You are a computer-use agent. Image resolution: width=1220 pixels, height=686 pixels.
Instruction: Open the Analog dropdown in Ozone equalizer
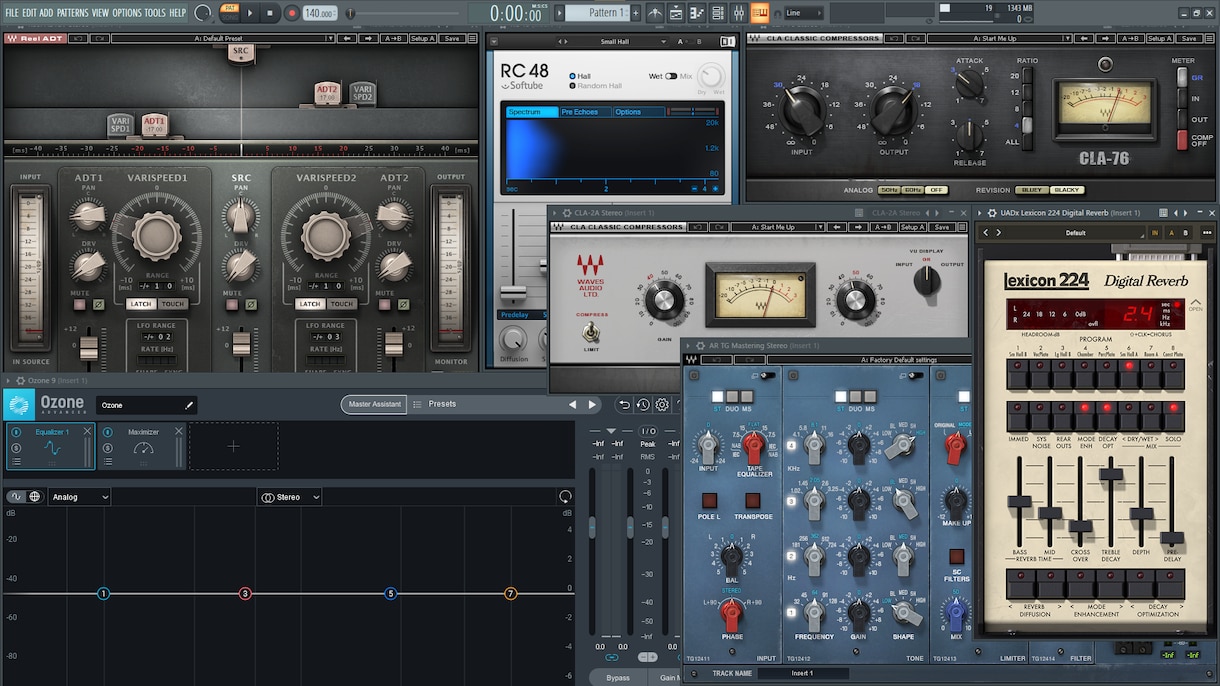tap(80, 497)
